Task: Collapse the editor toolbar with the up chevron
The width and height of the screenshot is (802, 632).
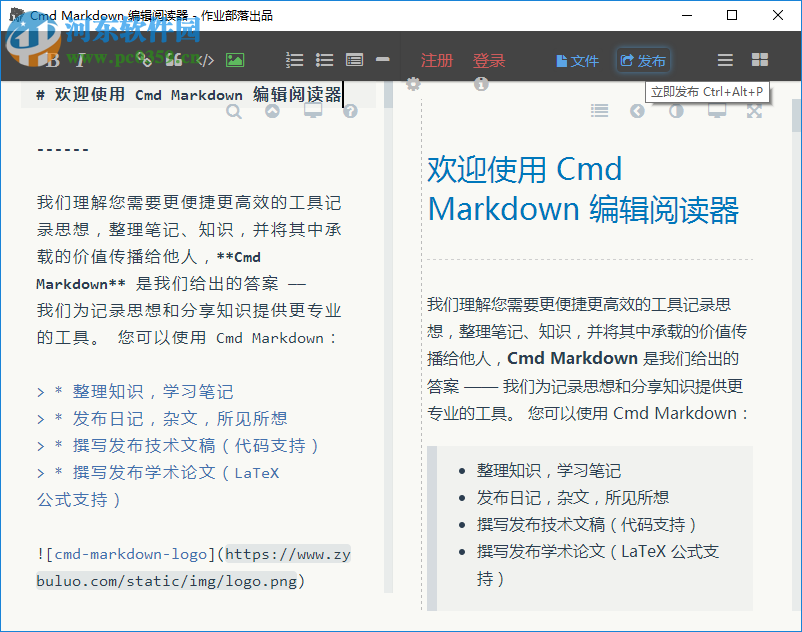Action: click(272, 111)
